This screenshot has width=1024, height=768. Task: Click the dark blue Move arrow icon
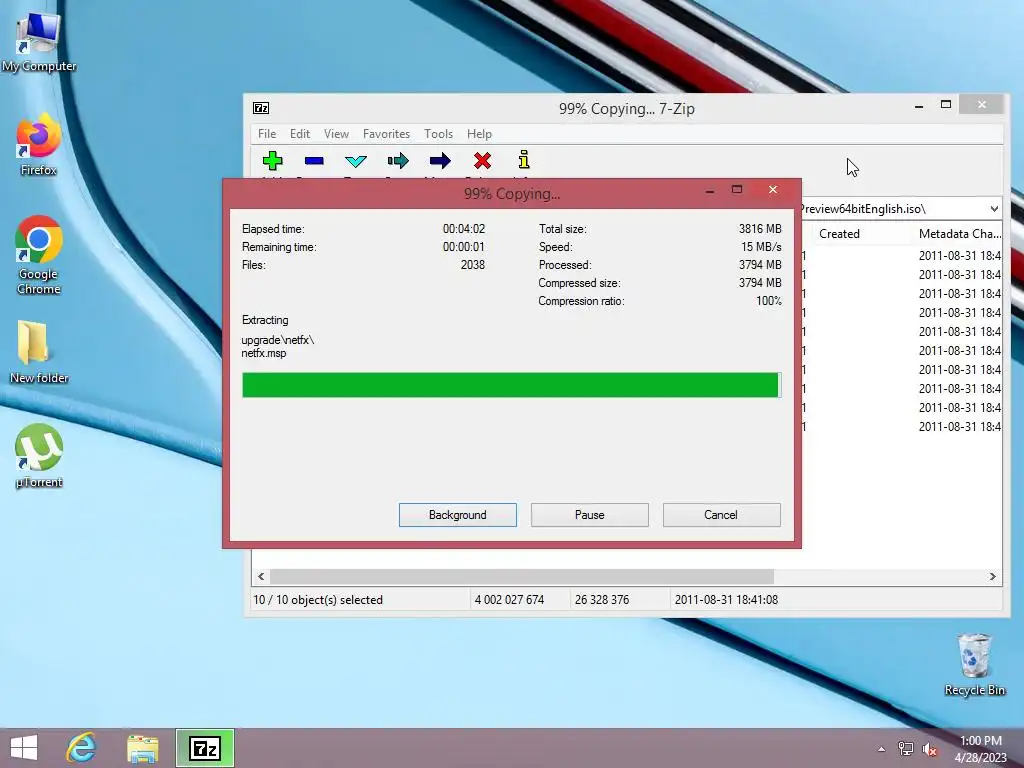point(440,161)
